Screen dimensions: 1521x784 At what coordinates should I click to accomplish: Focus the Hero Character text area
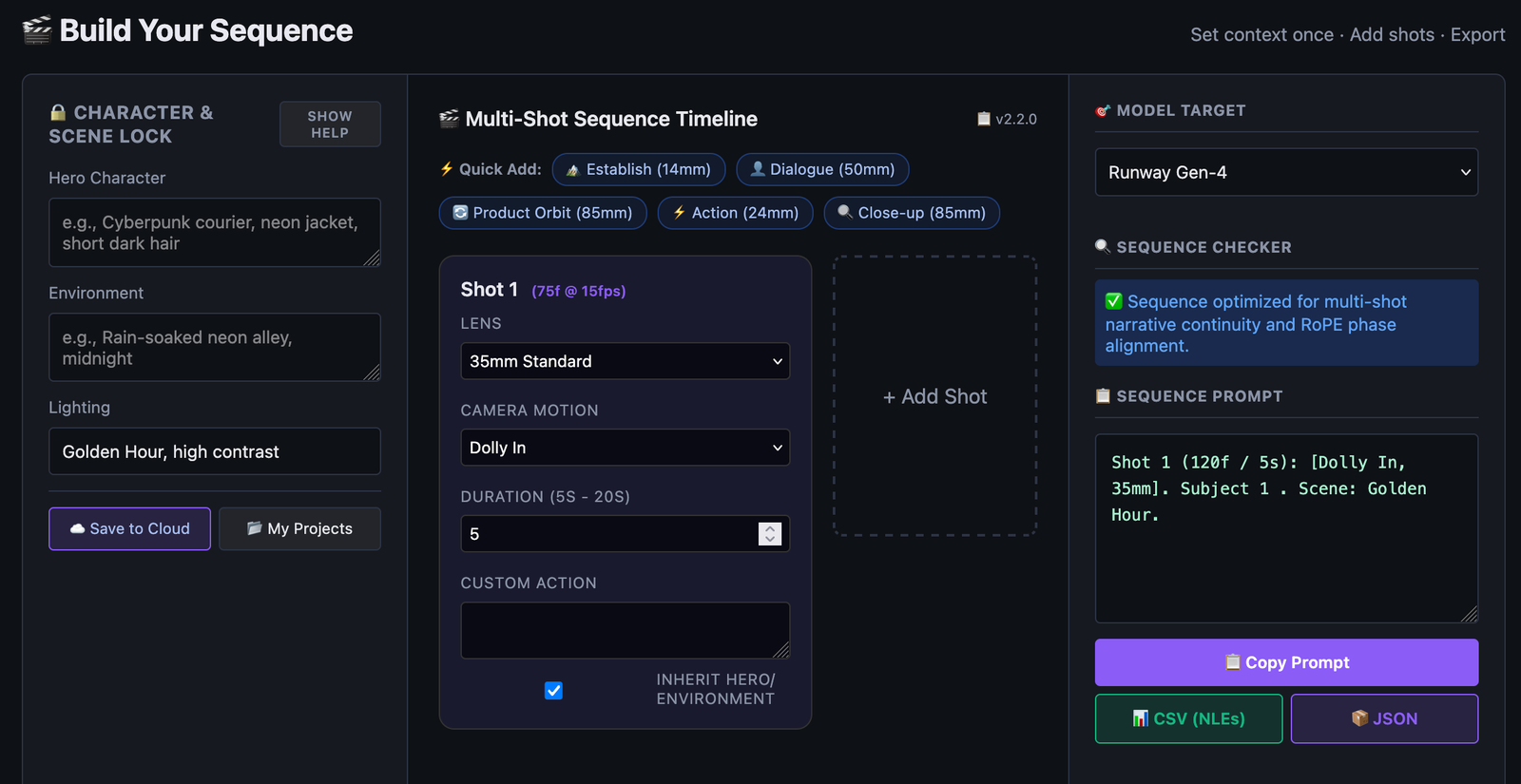pos(215,233)
